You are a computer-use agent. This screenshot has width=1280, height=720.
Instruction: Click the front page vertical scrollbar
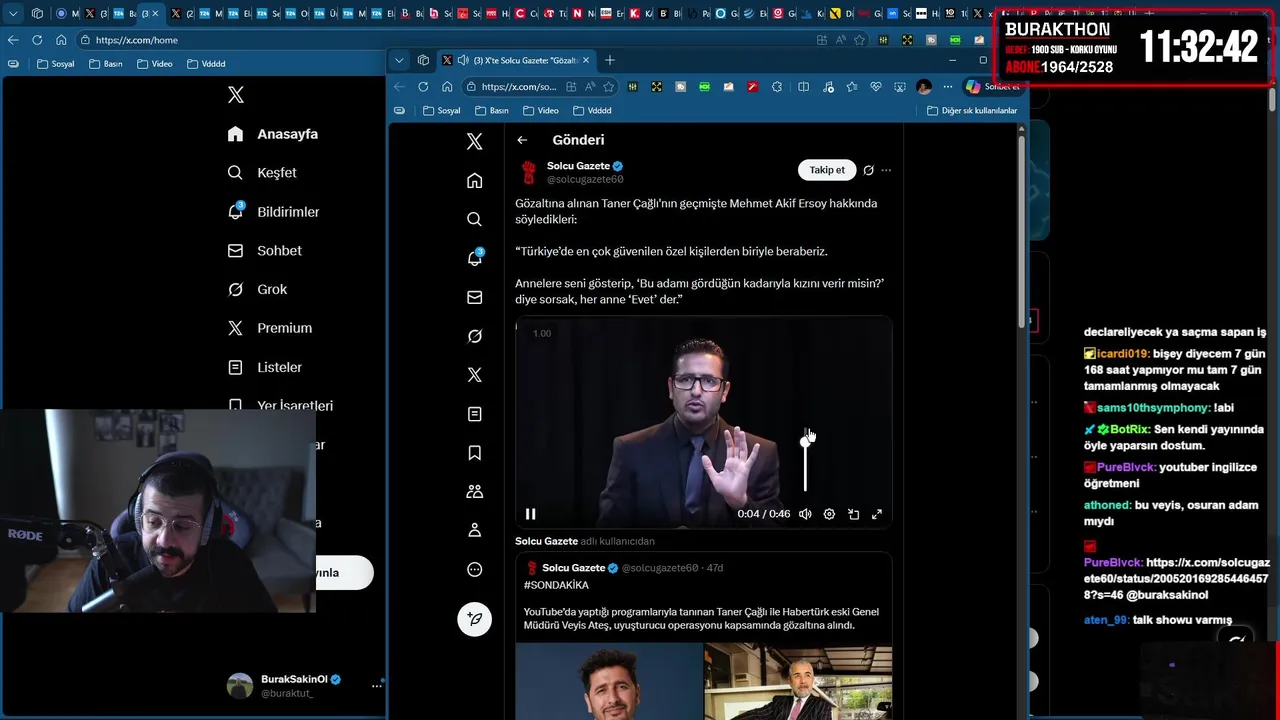[x=1021, y=230]
